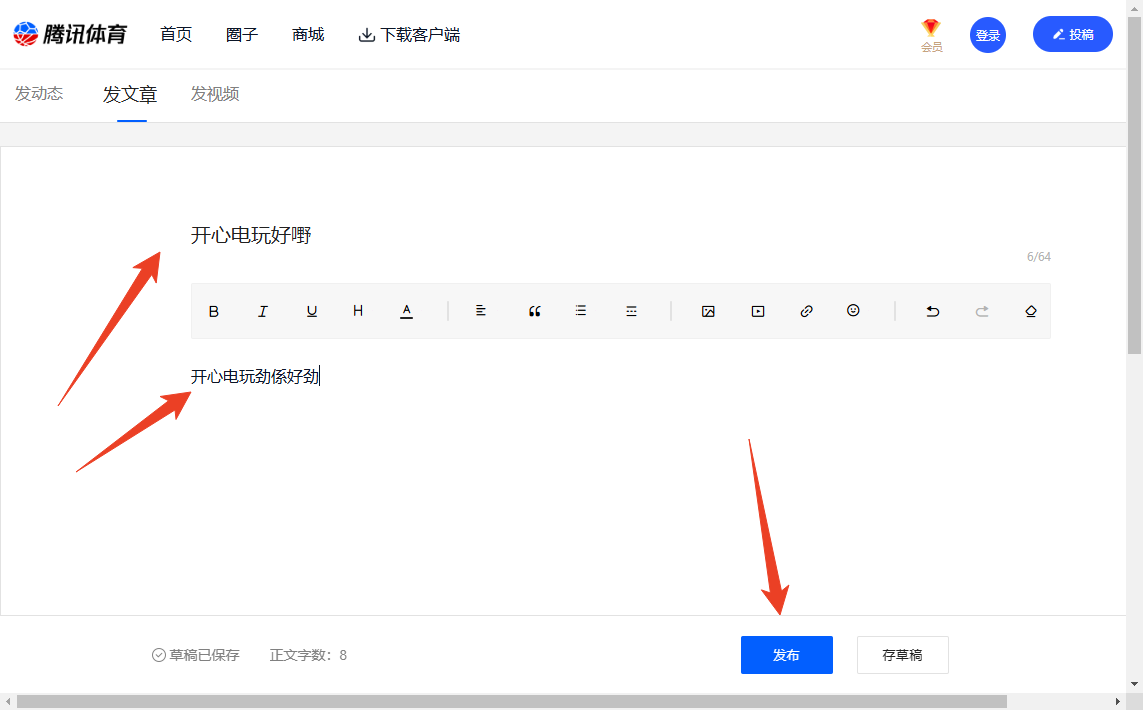Image resolution: width=1143 pixels, height=710 pixels.
Task: Click the 草稿已保存 status text
Action: click(195, 655)
